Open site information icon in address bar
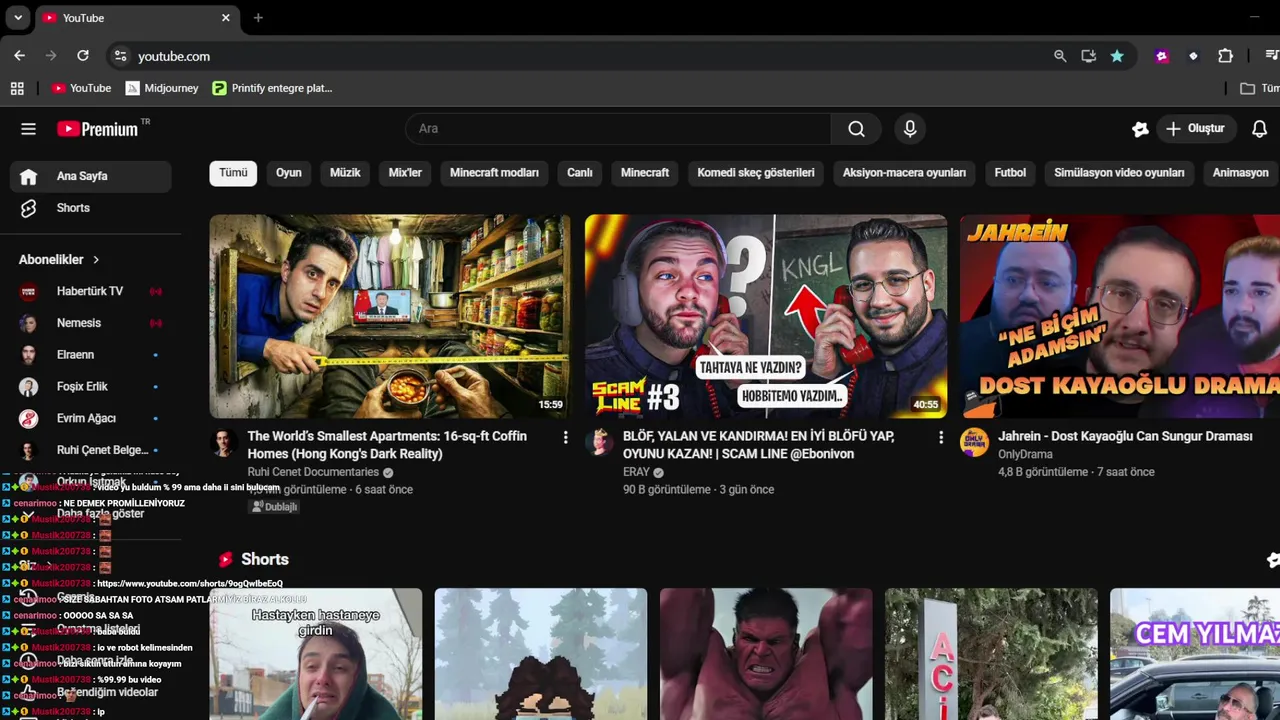 pyautogui.click(x=120, y=56)
